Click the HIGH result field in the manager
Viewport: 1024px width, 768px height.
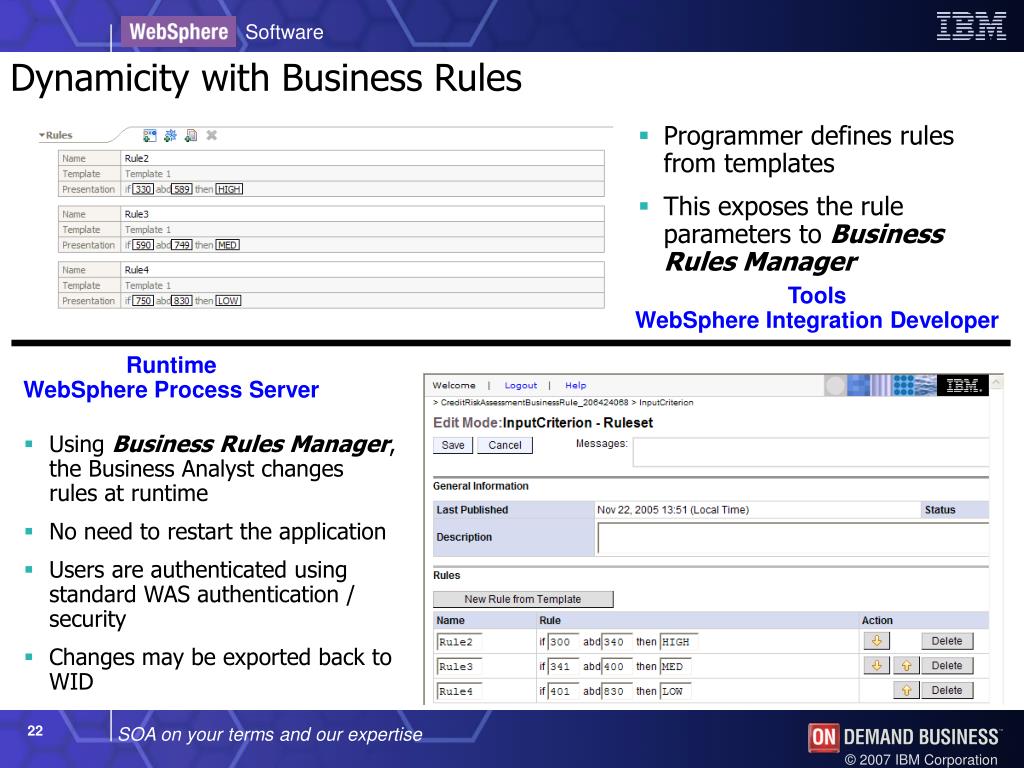[x=679, y=642]
